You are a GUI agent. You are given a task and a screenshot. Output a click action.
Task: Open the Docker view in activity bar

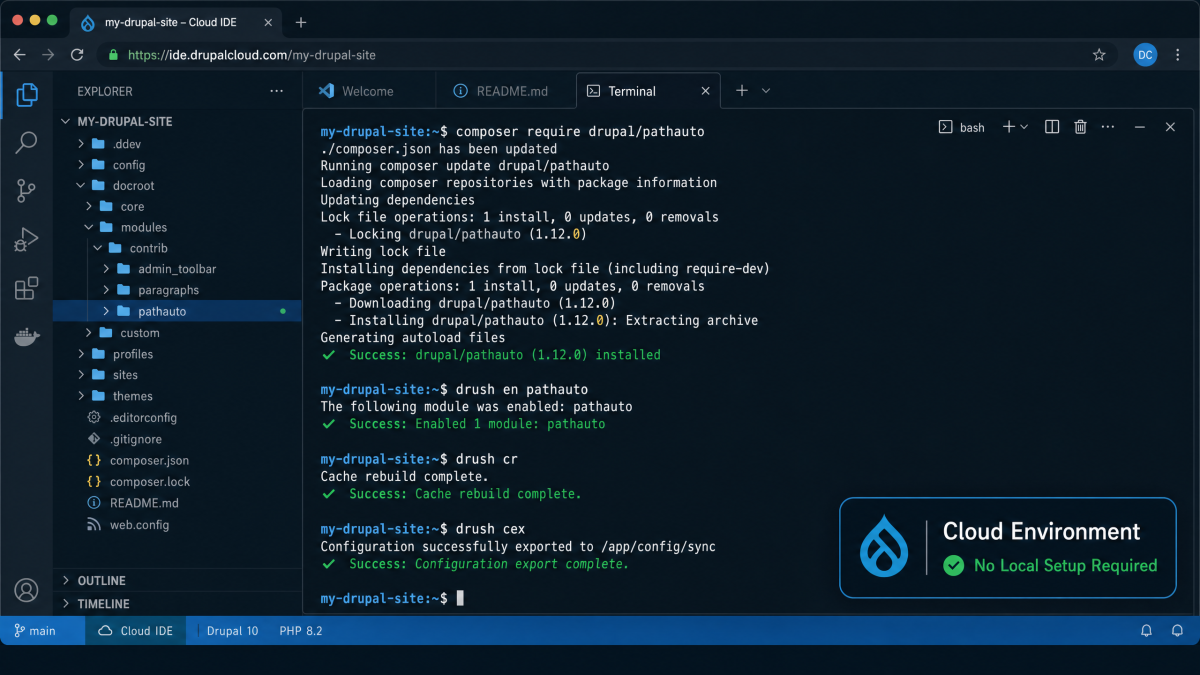point(27,338)
